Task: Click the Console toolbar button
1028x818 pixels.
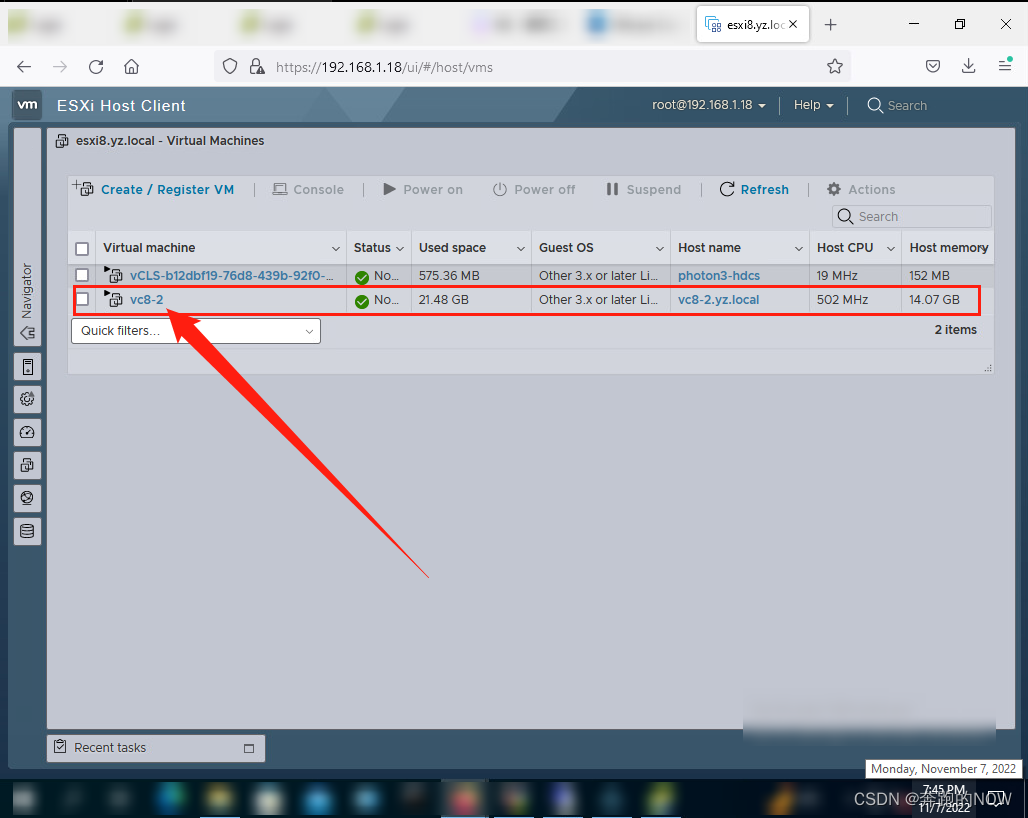Action: [x=308, y=189]
